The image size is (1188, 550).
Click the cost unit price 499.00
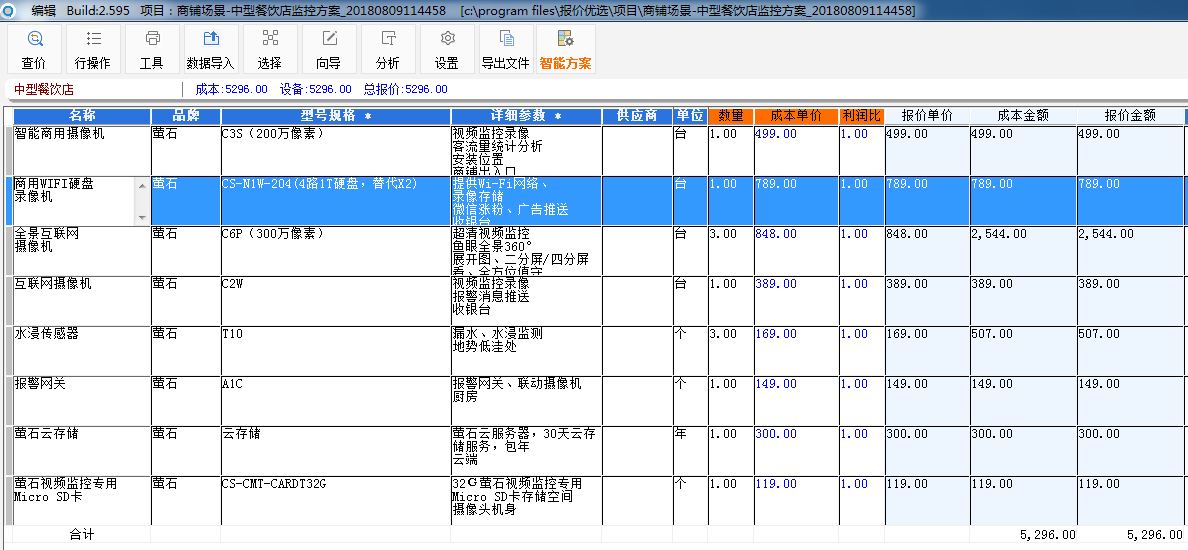(796, 151)
